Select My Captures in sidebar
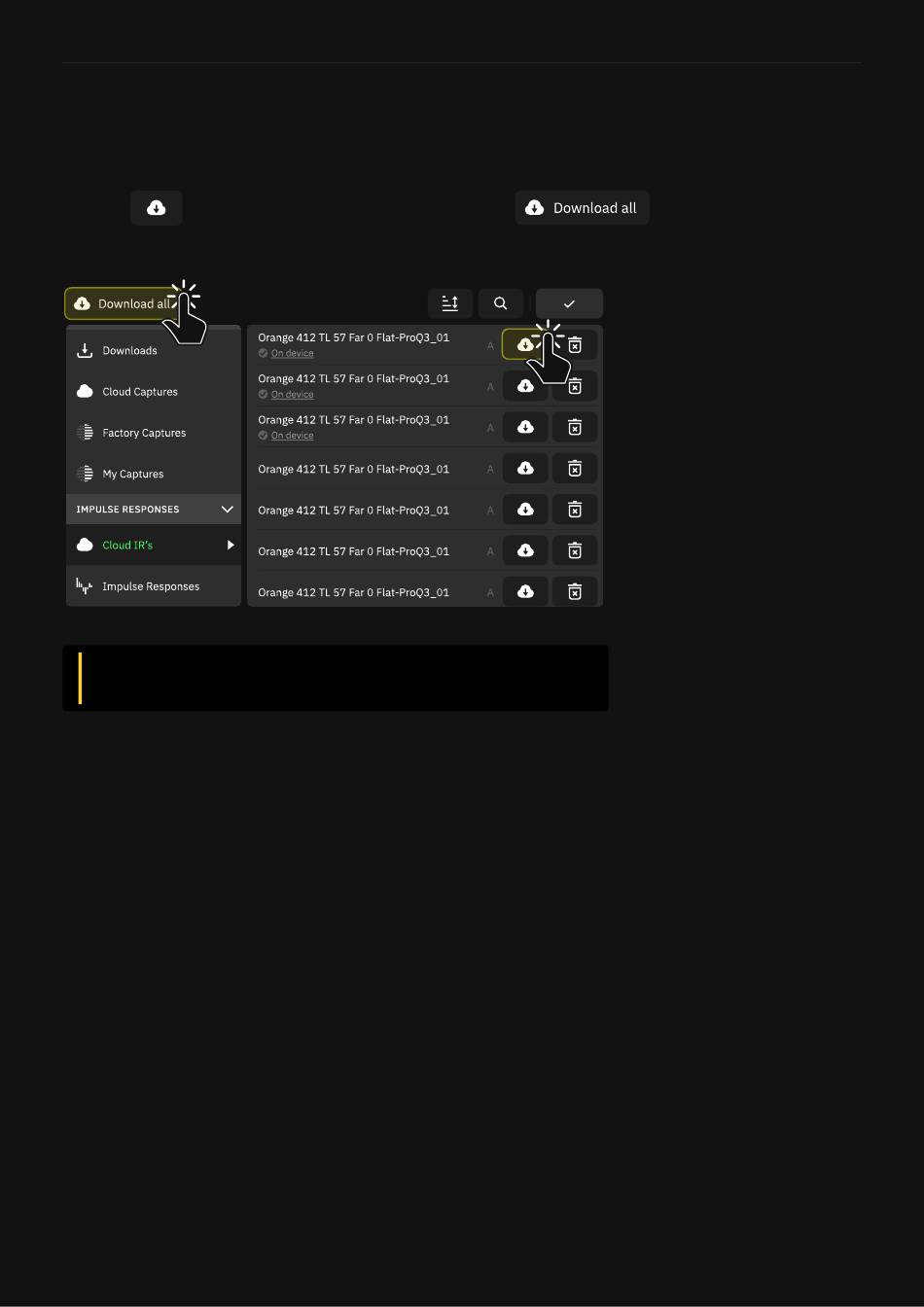 [x=154, y=474]
